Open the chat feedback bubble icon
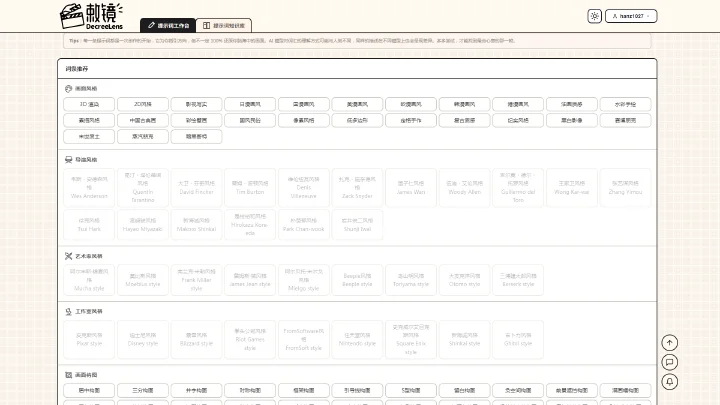The image size is (720, 405). (669, 362)
